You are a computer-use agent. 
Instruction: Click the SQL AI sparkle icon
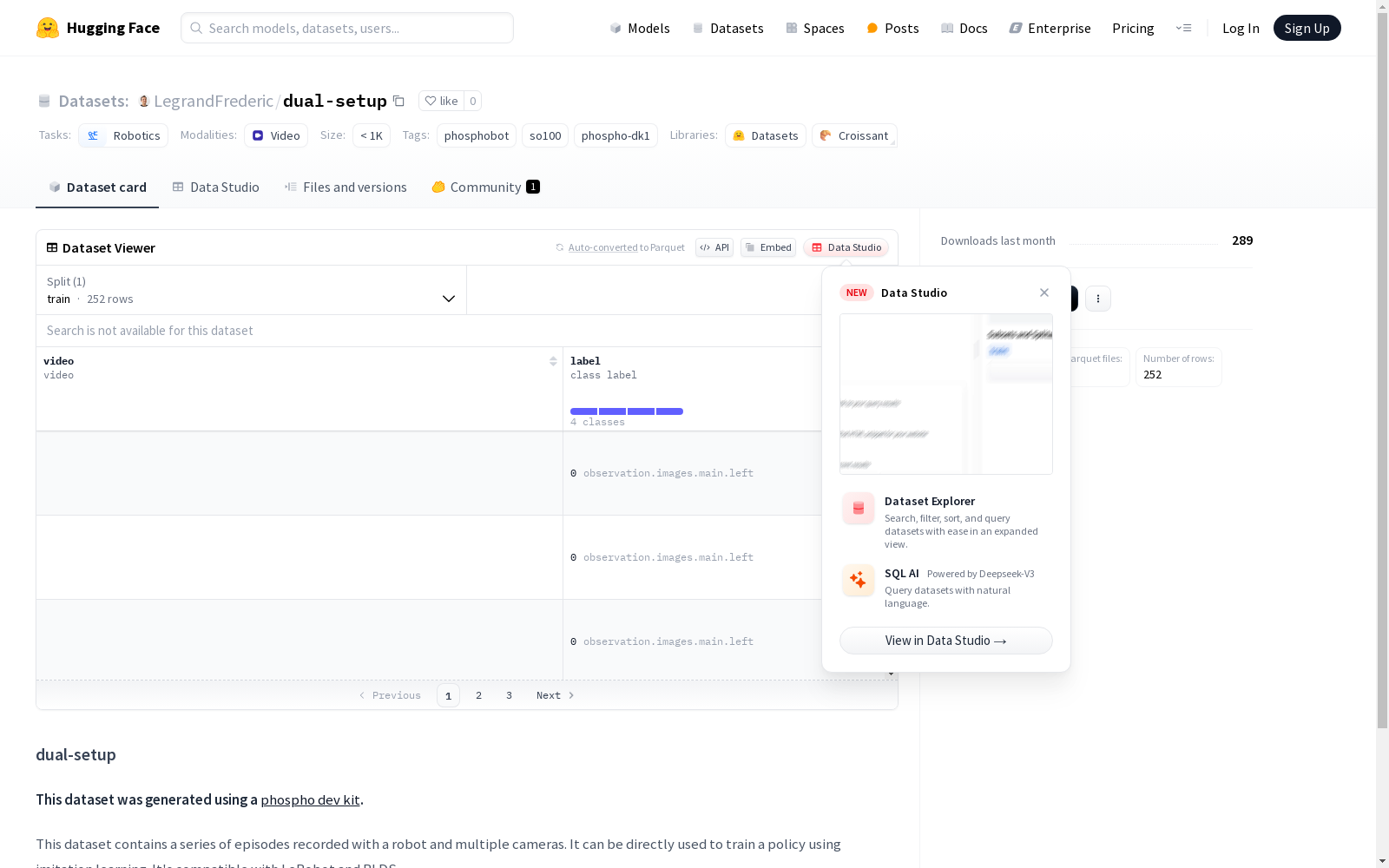tap(859, 581)
